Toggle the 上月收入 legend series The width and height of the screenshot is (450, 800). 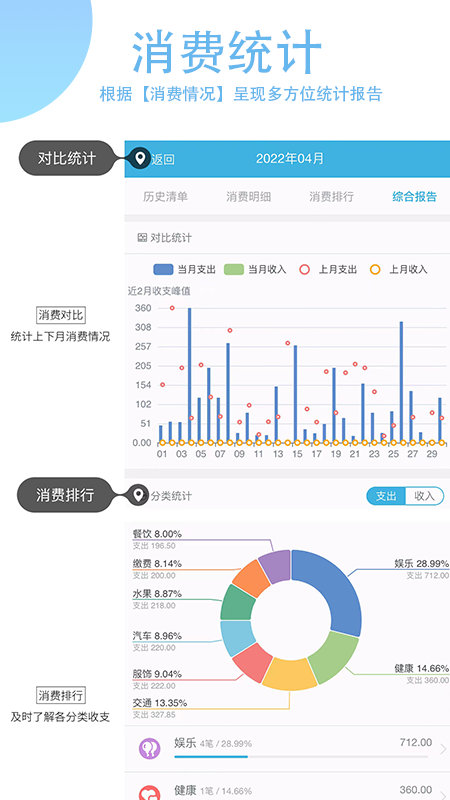[x=398, y=269]
